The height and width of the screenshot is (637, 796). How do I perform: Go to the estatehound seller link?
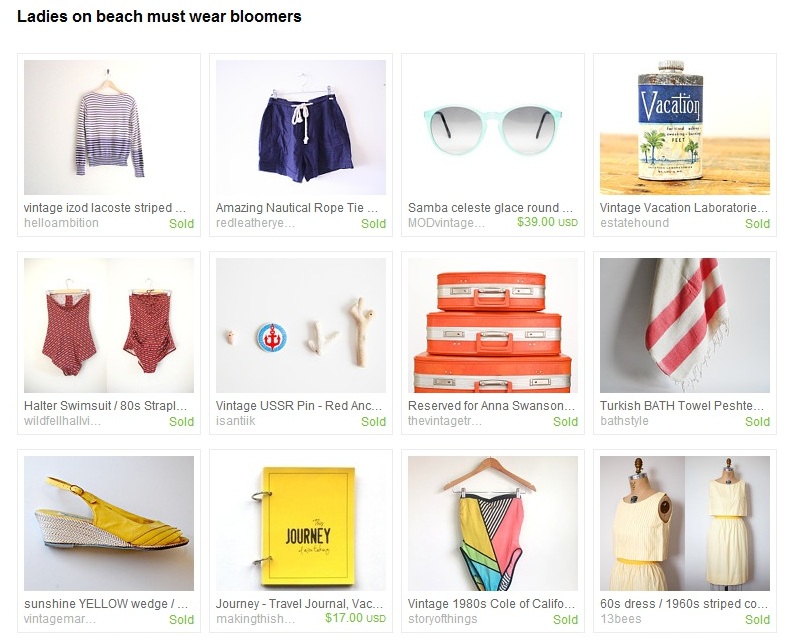634,223
